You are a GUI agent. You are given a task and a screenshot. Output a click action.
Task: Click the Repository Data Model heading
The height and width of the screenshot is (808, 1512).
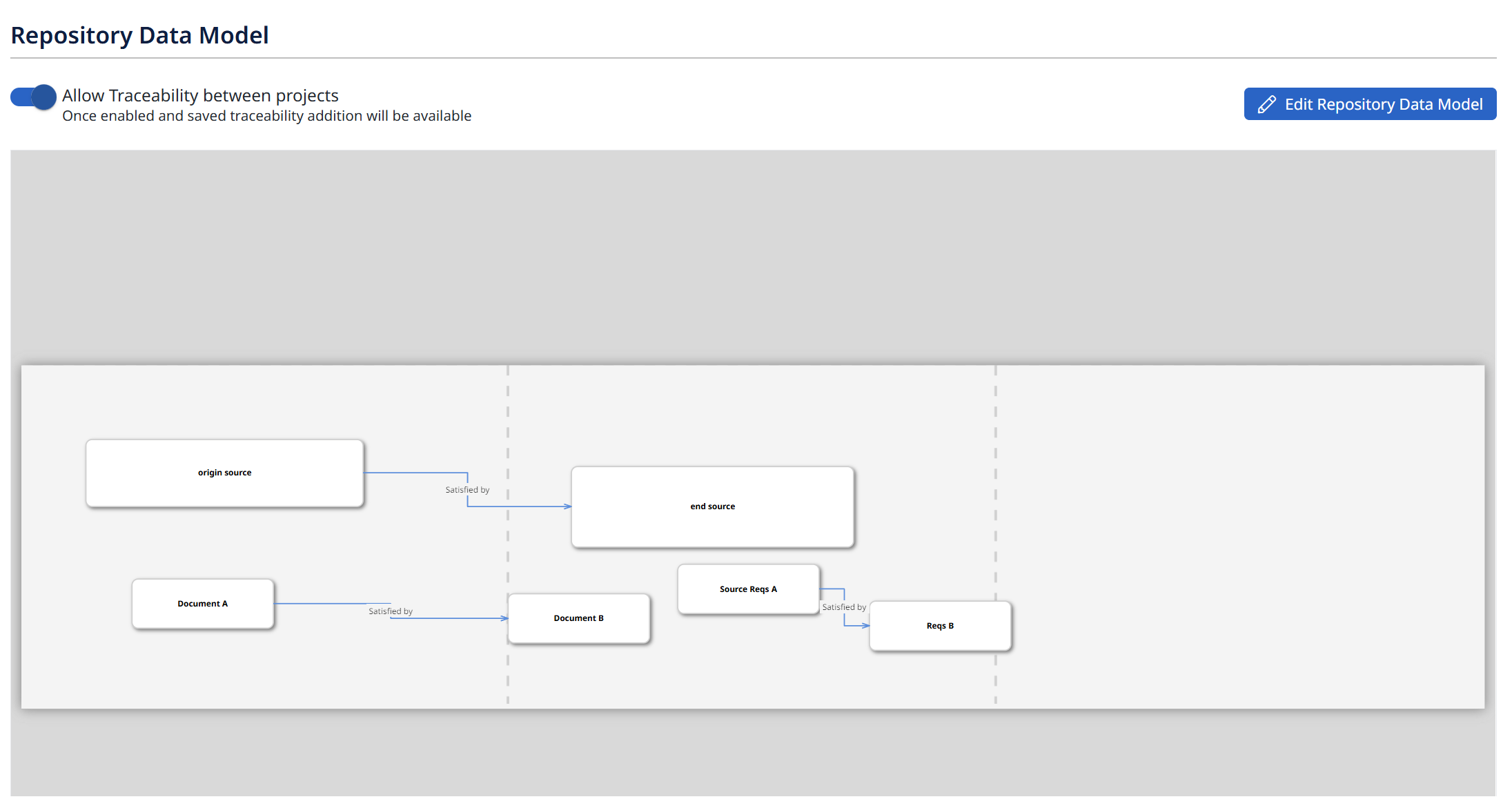(x=139, y=35)
